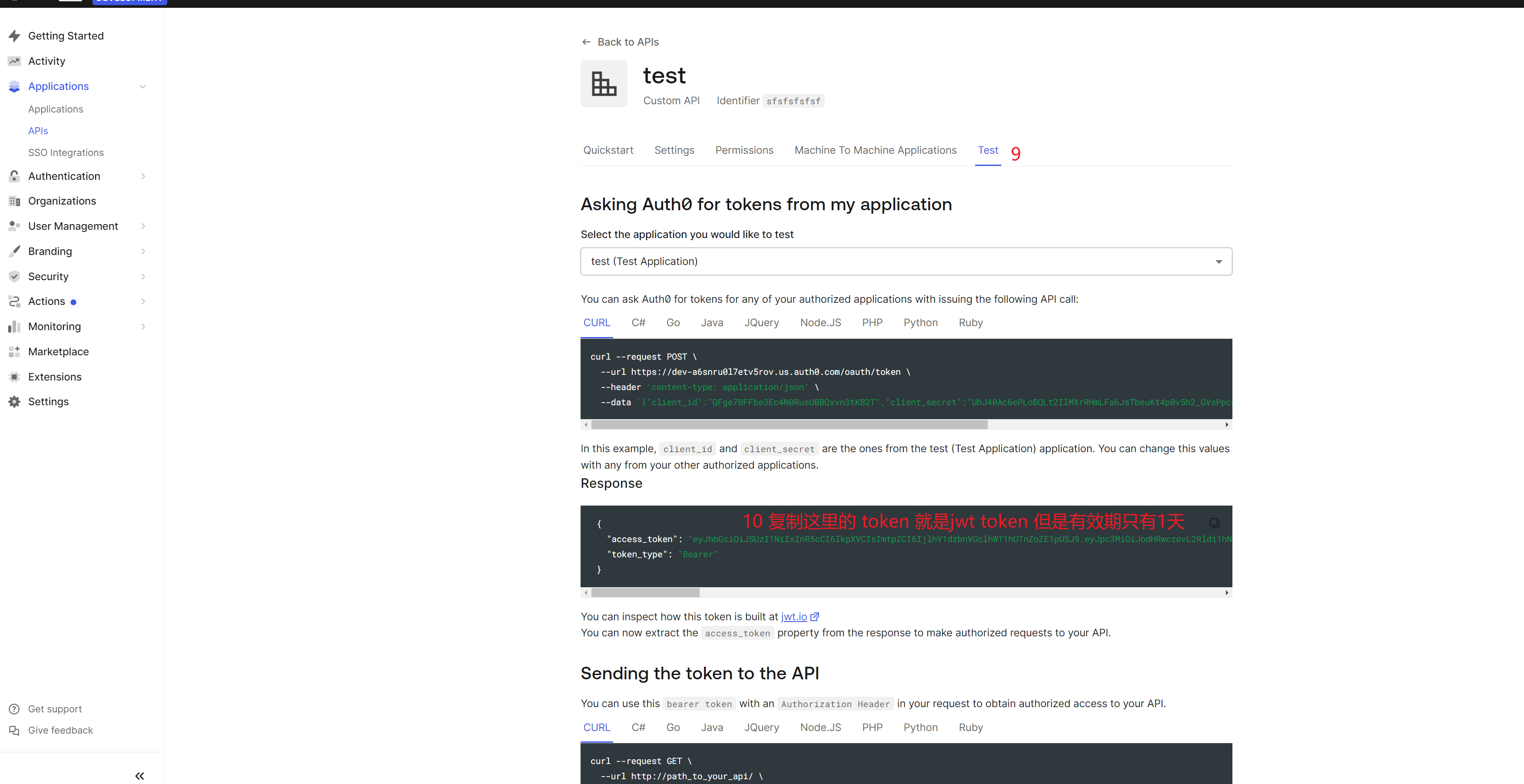Click right arrow of curl request scrollbar
The width and height of the screenshot is (1524, 784).
[x=1226, y=424]
